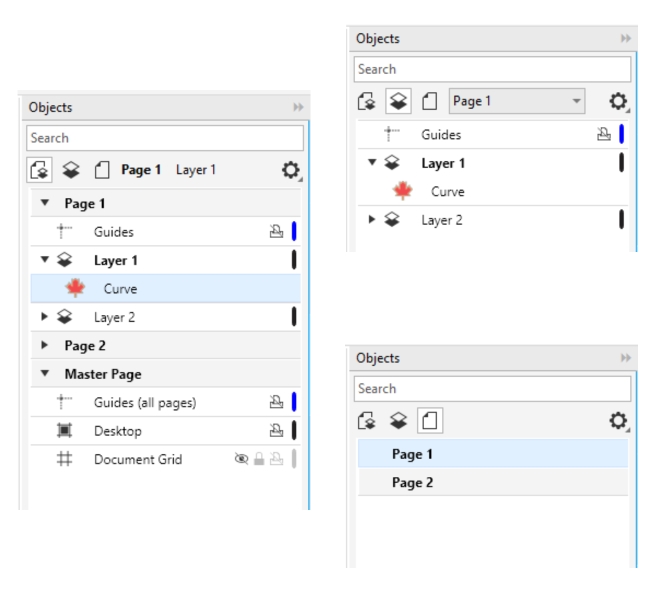The height and width of the screenshot is (600, 657).
Task: Click Objects tab title of Master Page panel
Action: 51,108
